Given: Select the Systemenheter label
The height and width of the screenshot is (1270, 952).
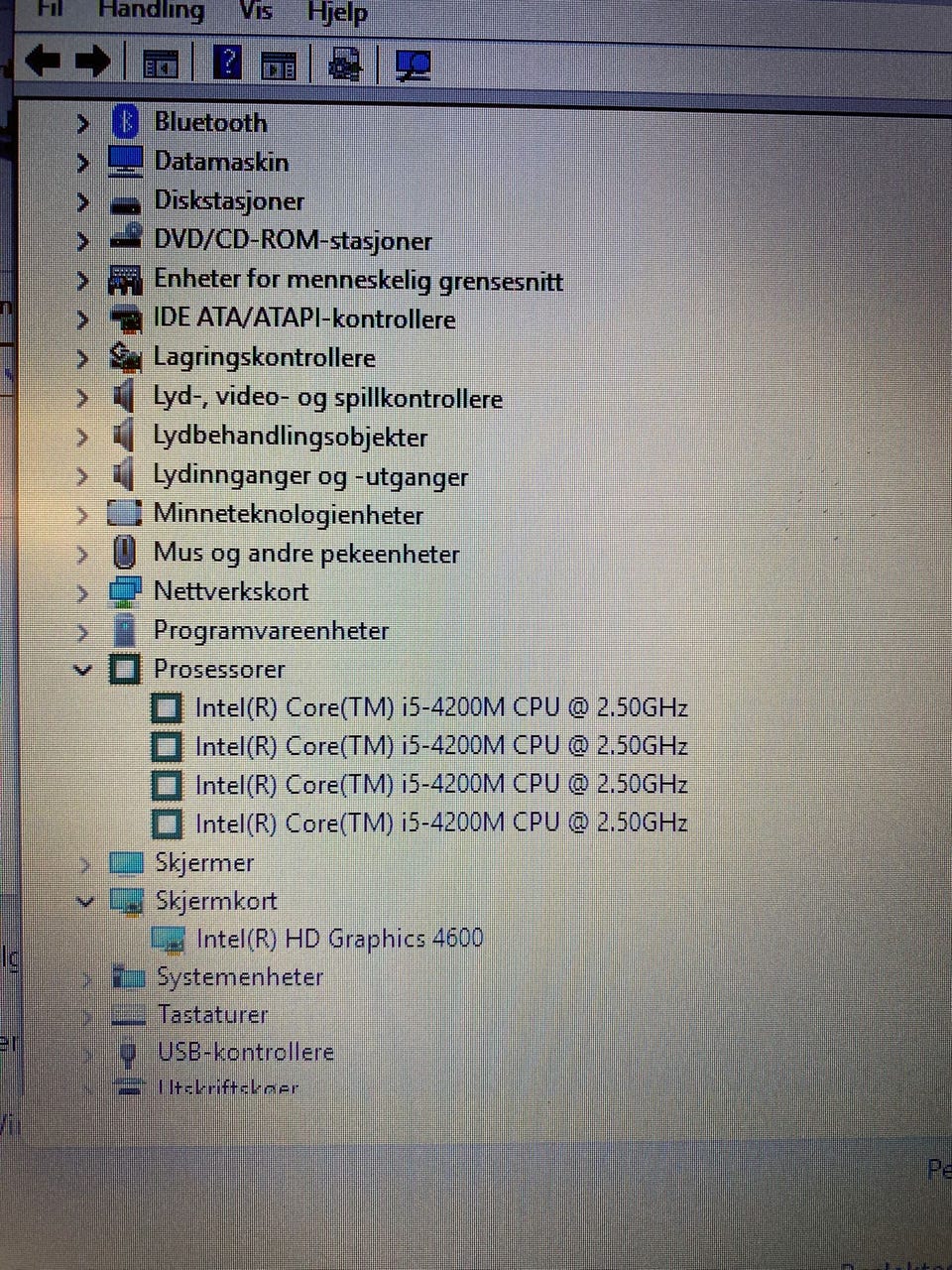Looking at the screenshot, I should click(x=240, y=977).
